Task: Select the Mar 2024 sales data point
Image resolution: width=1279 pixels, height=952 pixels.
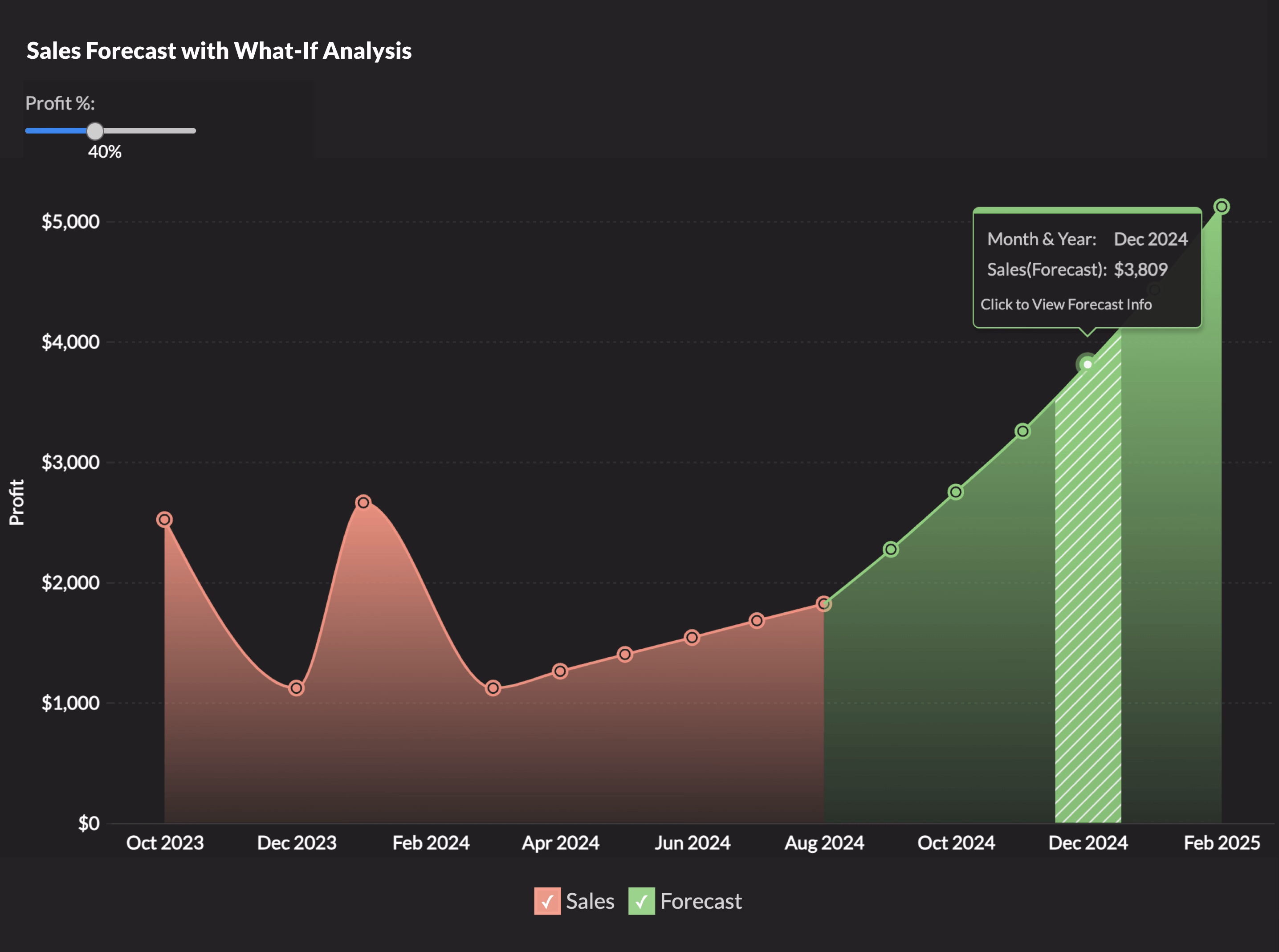Action: pyautogui.click(x=493, y=688)
